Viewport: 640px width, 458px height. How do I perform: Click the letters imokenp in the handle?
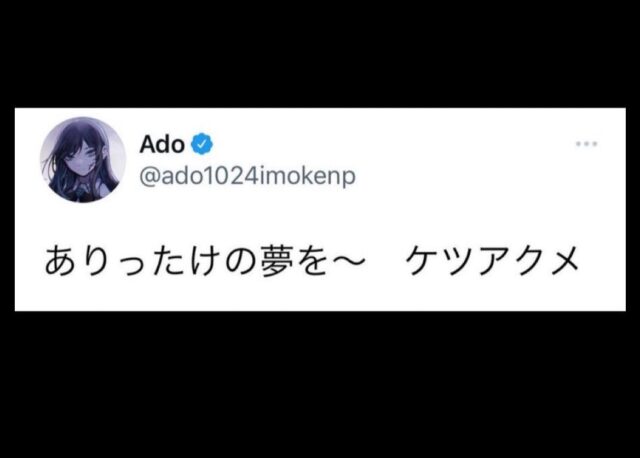(307, 177)
